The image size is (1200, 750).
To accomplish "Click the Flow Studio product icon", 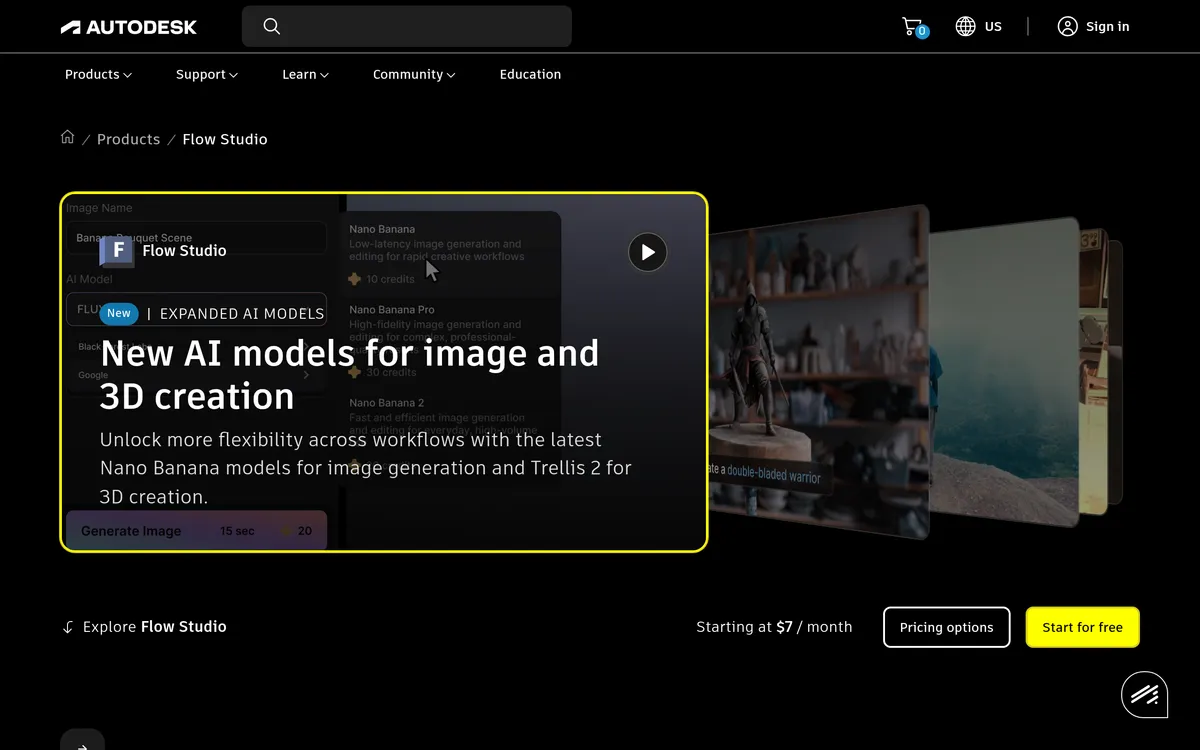I will 117,250.
